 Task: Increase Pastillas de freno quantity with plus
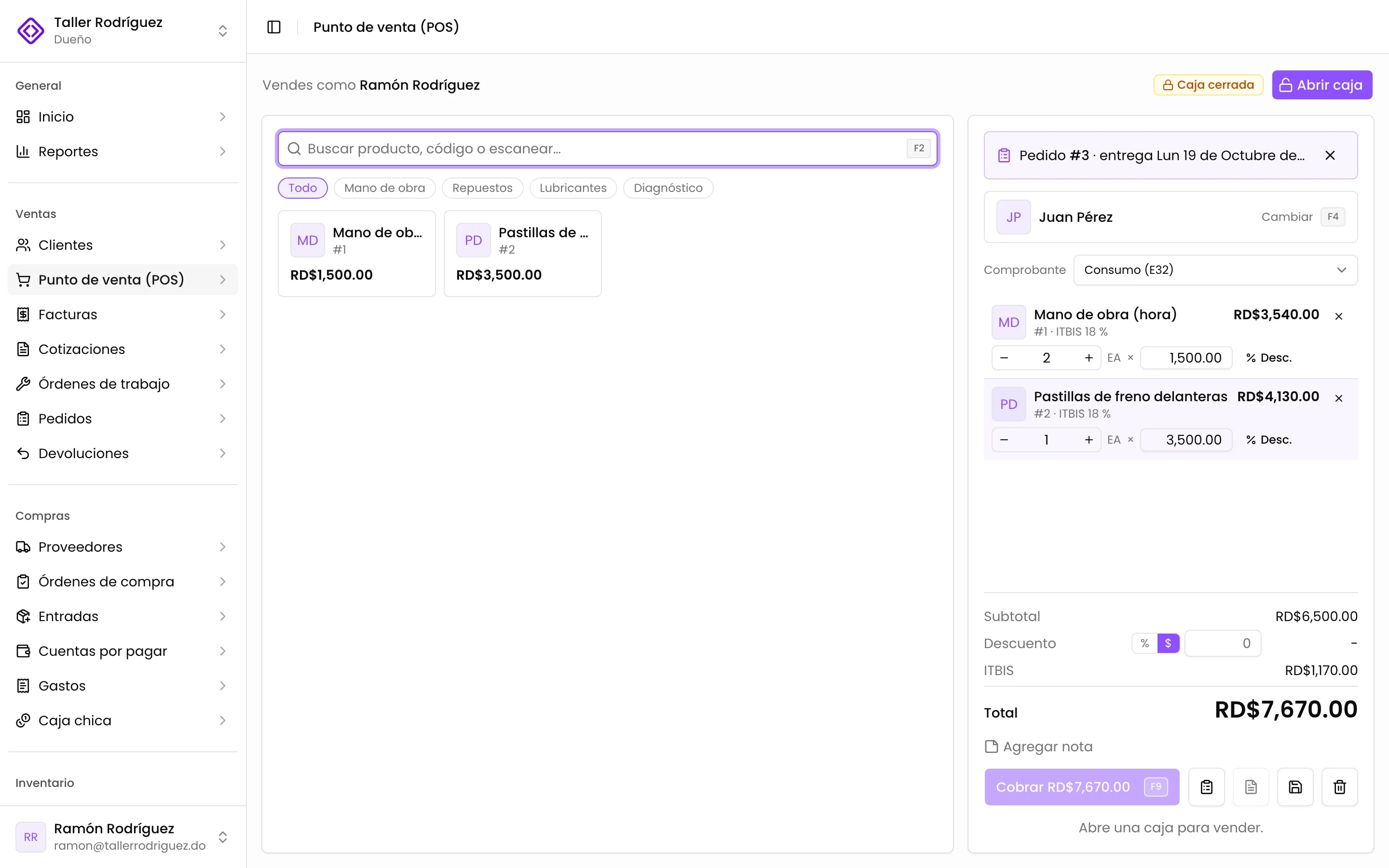coord(1088,440)
